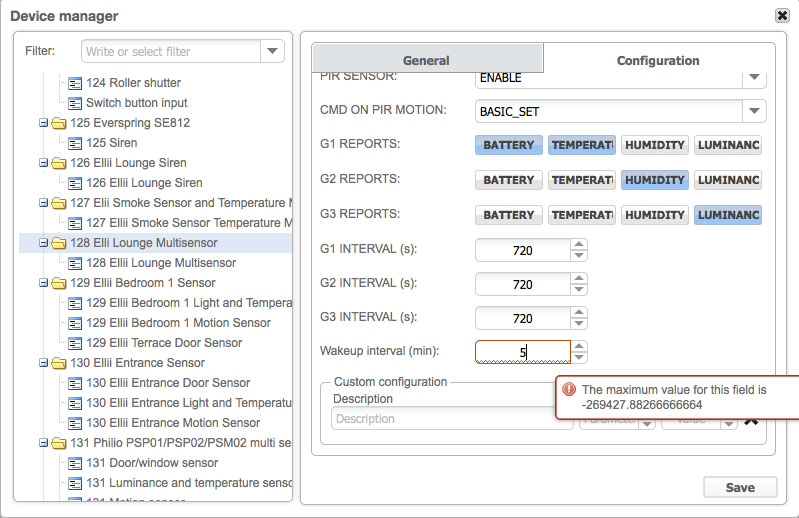
Task: Enable HUMIDITY in G3 REPORTS row
Action: [x=654, y=215]
